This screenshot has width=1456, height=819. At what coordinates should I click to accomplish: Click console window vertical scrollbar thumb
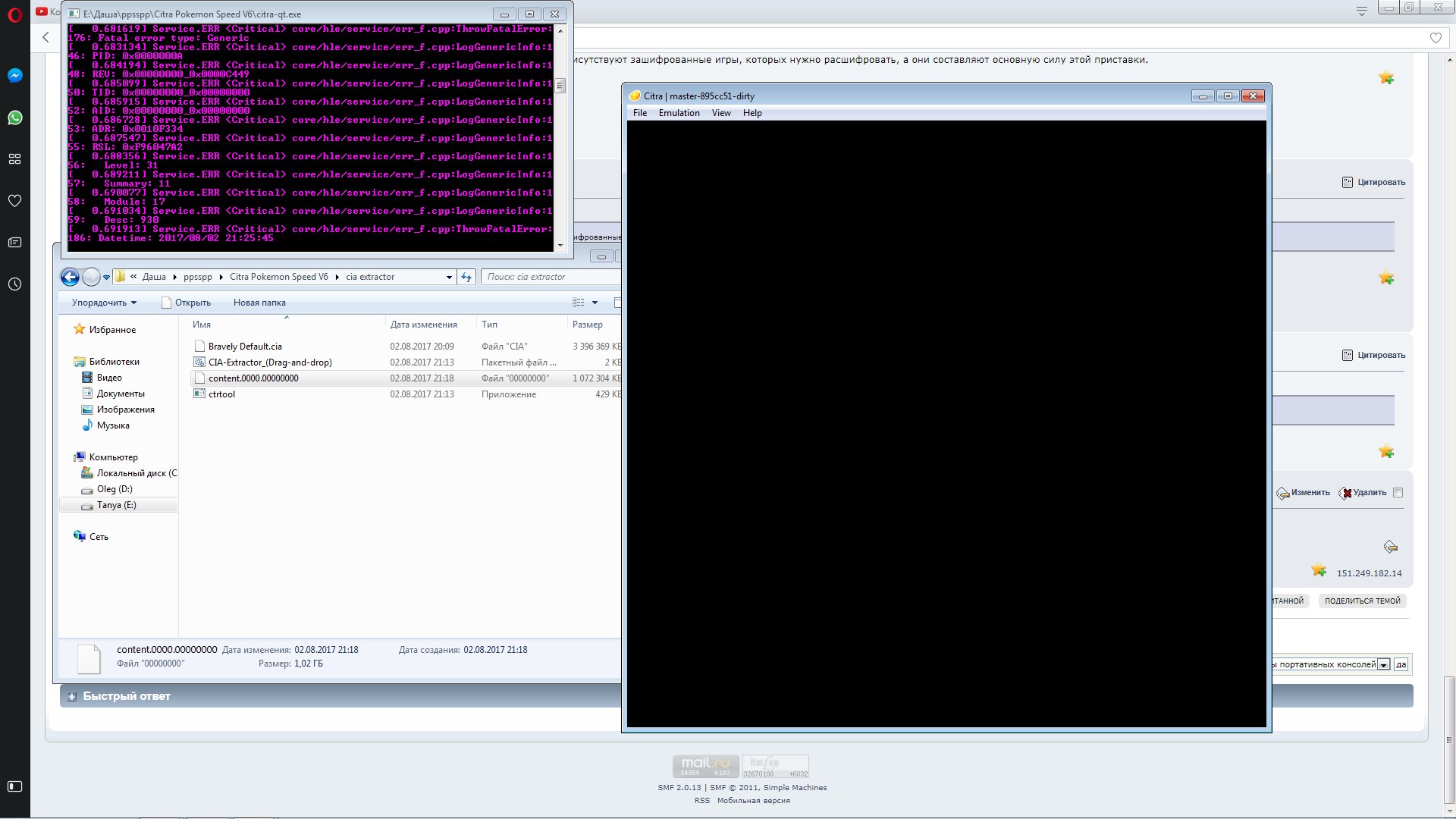560,85
